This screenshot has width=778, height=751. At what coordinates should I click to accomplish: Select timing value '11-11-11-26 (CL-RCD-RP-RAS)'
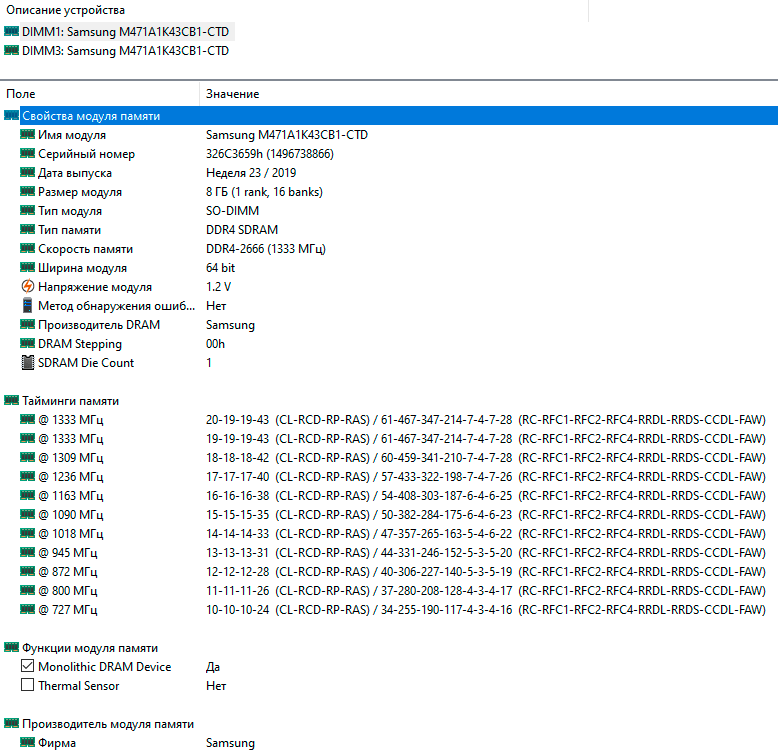click(288, 591)
